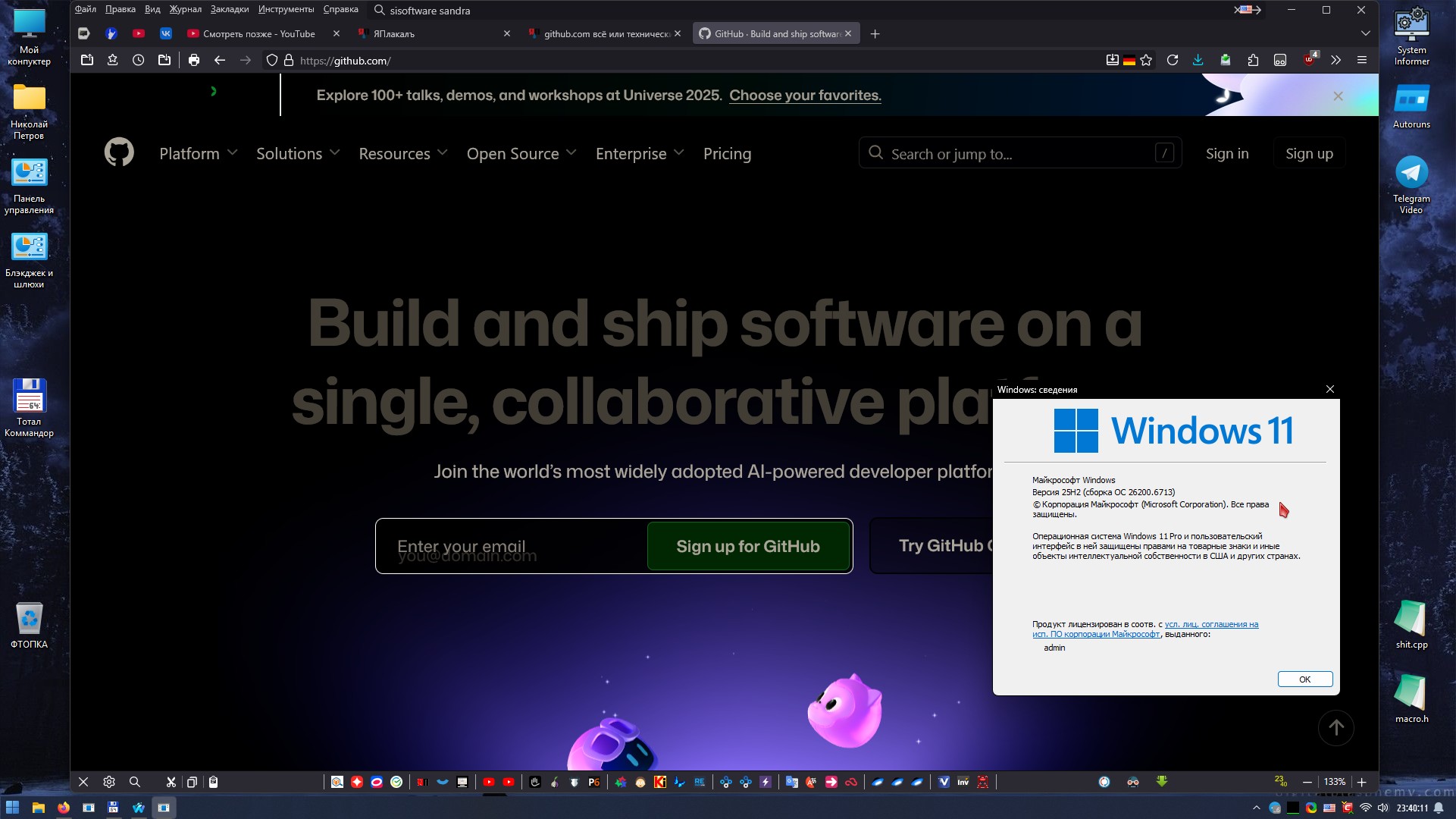The width and height of the screenshot is (1456, 819).
Task: Select the shit.cpp file on the desktop
Action: click(x=1411, y=625)
